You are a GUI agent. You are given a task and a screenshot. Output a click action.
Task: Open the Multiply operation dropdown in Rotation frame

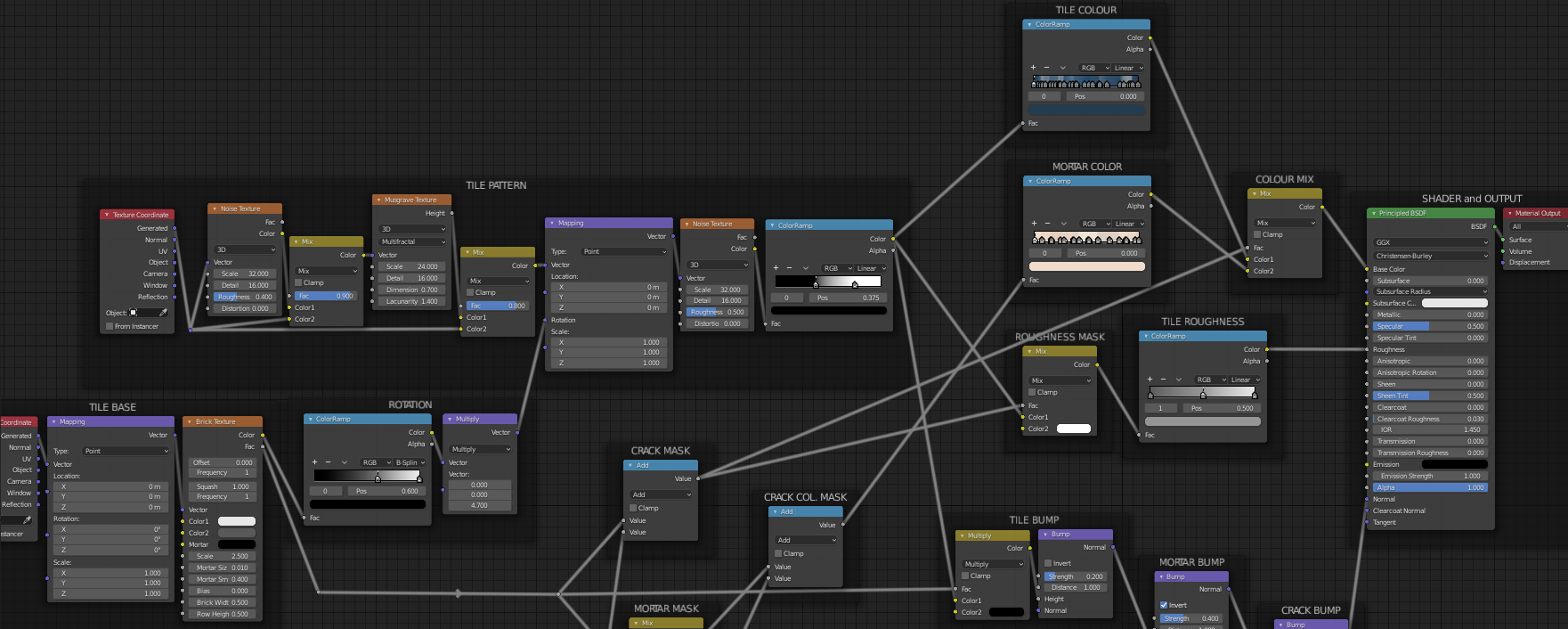coord(481,449)
